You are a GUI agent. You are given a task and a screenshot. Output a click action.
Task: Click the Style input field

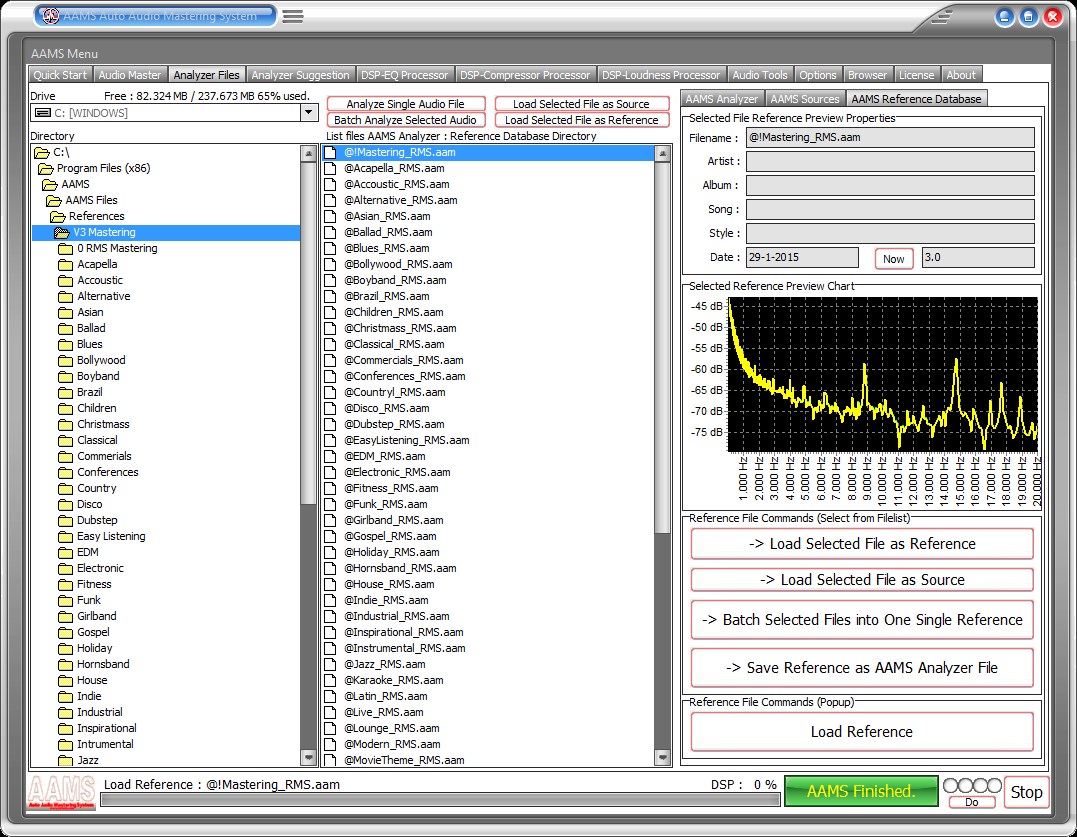point(890,233)
